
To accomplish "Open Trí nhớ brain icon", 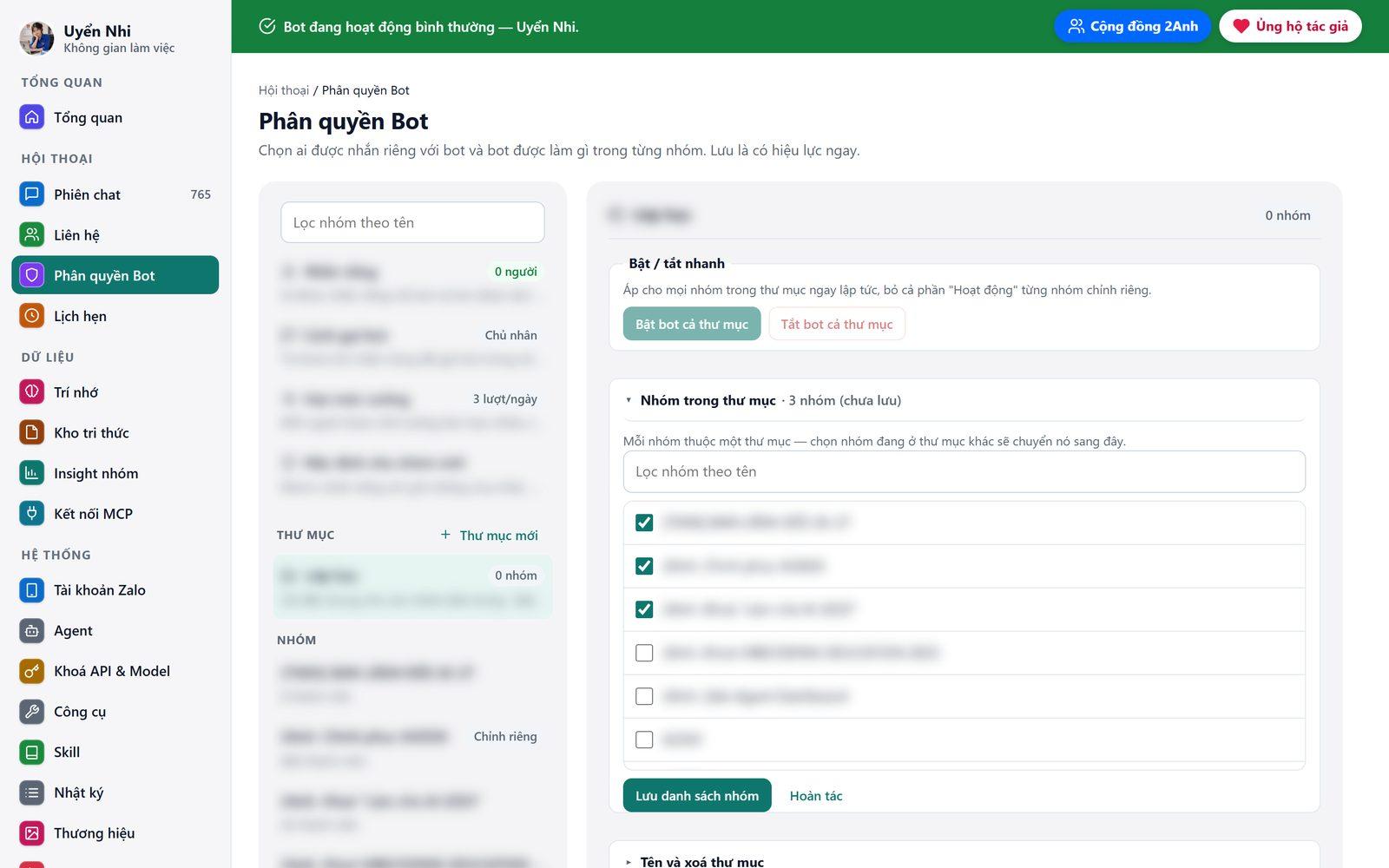I will [32, 392].
